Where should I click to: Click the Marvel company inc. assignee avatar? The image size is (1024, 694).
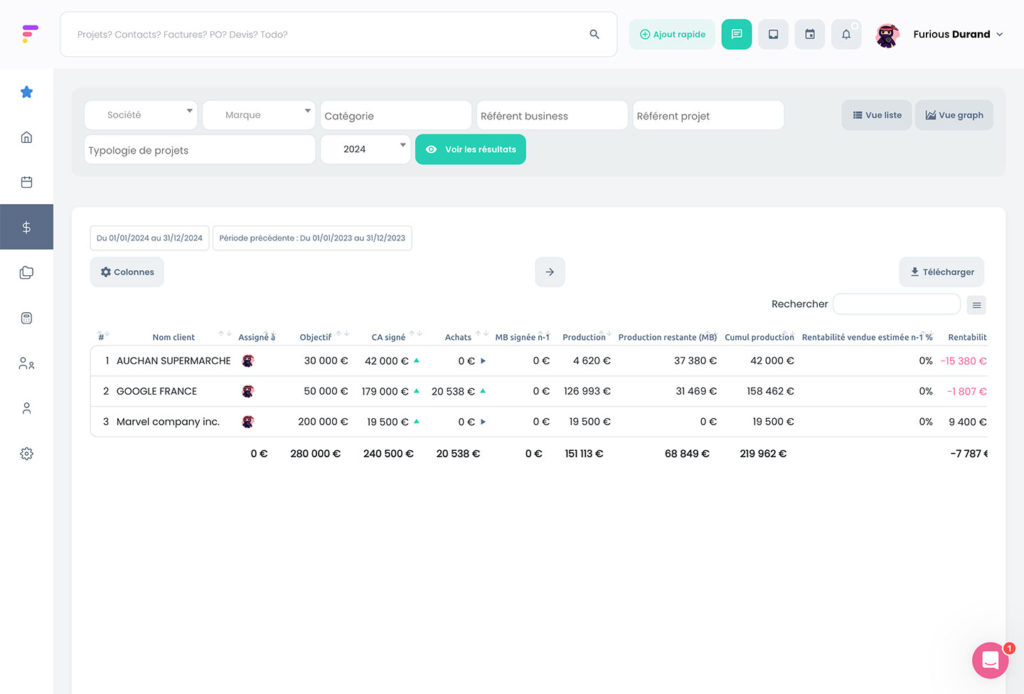(x=248, y=422)
